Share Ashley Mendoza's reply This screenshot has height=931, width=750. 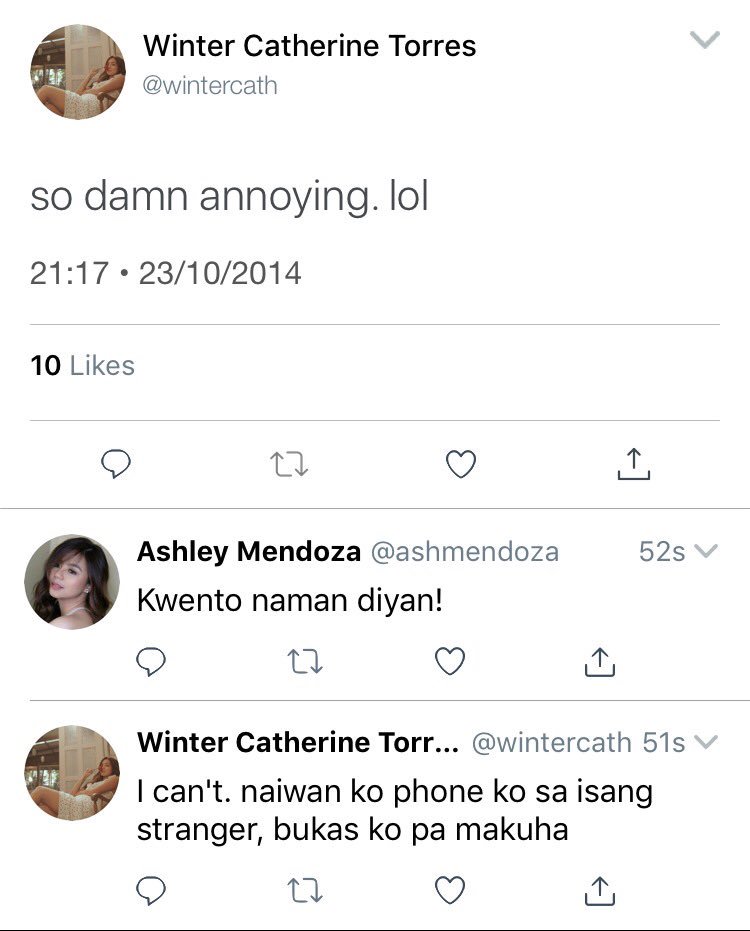600,661
